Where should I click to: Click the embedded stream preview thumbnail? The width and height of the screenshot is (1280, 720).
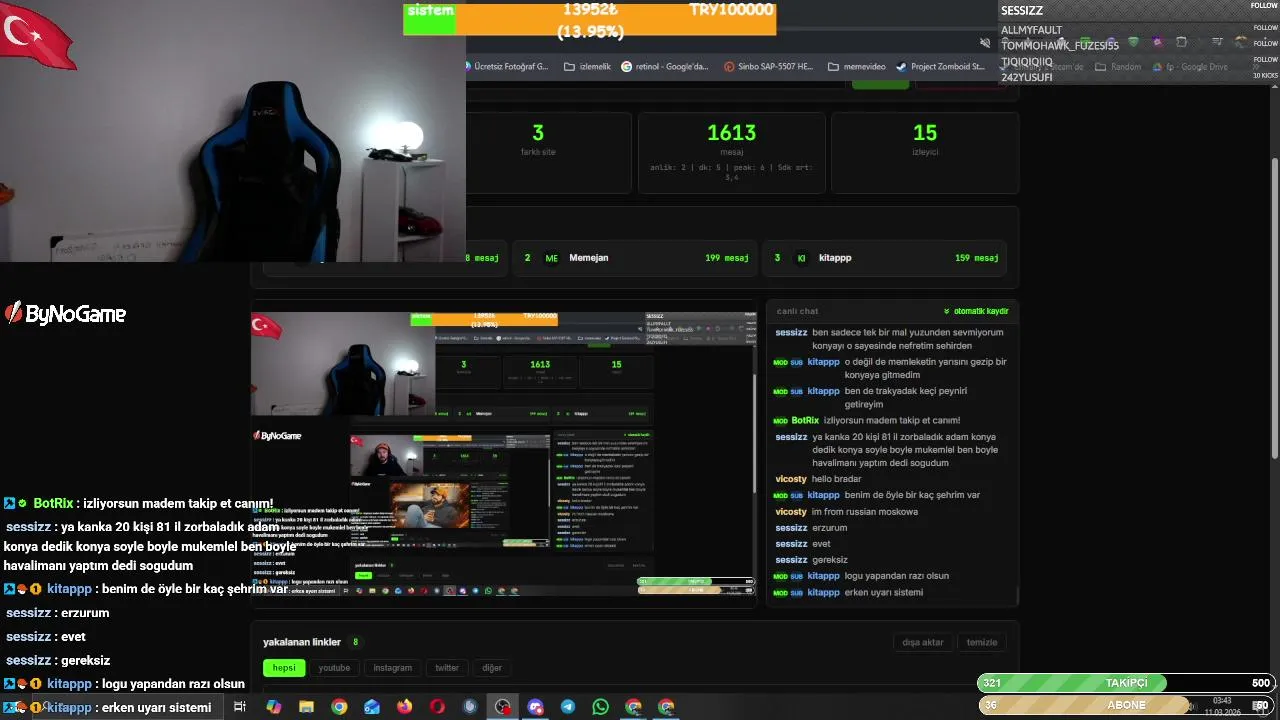pos(503,453)
